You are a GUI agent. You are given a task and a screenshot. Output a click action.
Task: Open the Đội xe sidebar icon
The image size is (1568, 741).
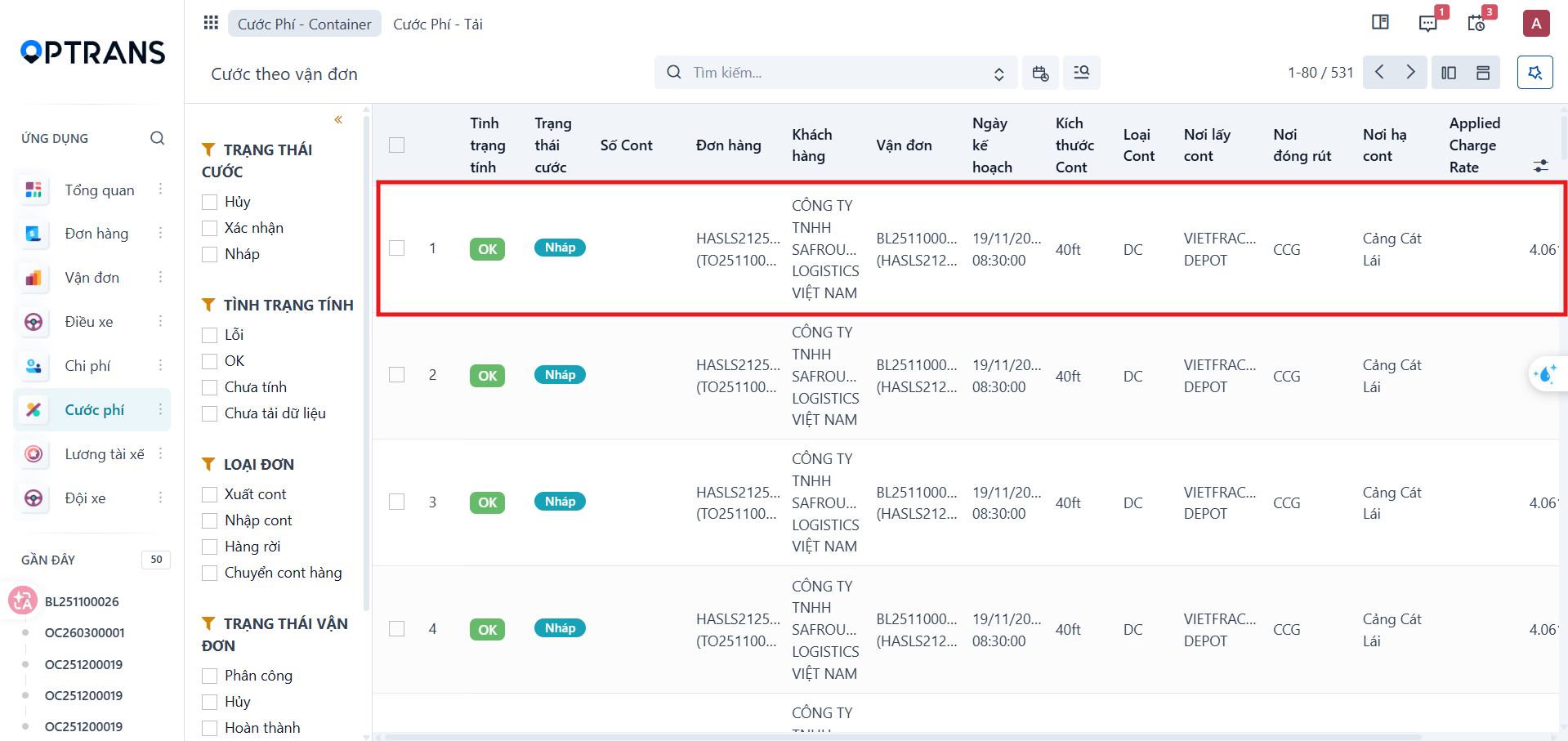point(34,498)
